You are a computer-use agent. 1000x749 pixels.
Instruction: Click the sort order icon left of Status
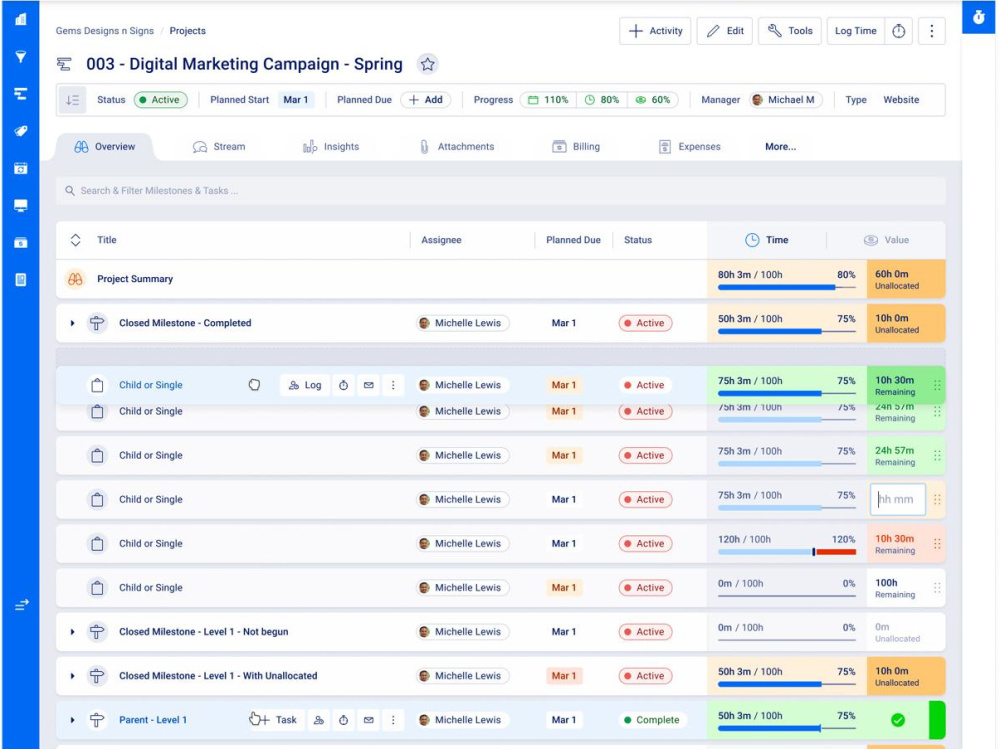(x=73, y=100)
